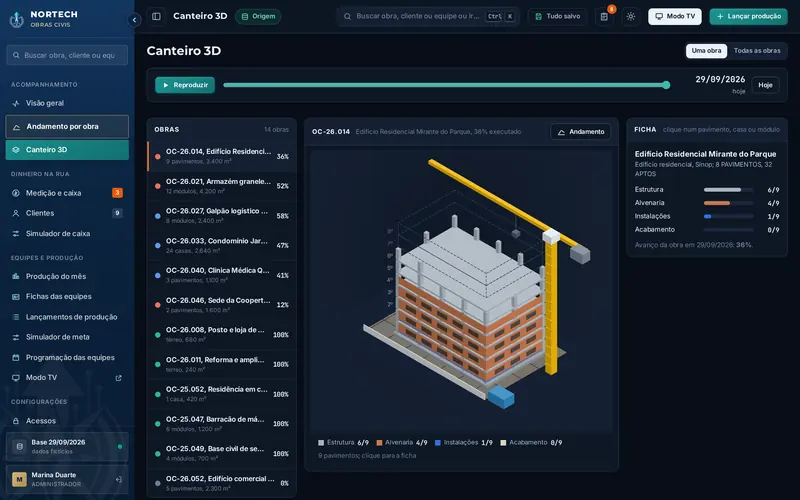Click the Fichas das equipes icon
Viewport: 800px width, 500px height.
(x=16, y=296)
